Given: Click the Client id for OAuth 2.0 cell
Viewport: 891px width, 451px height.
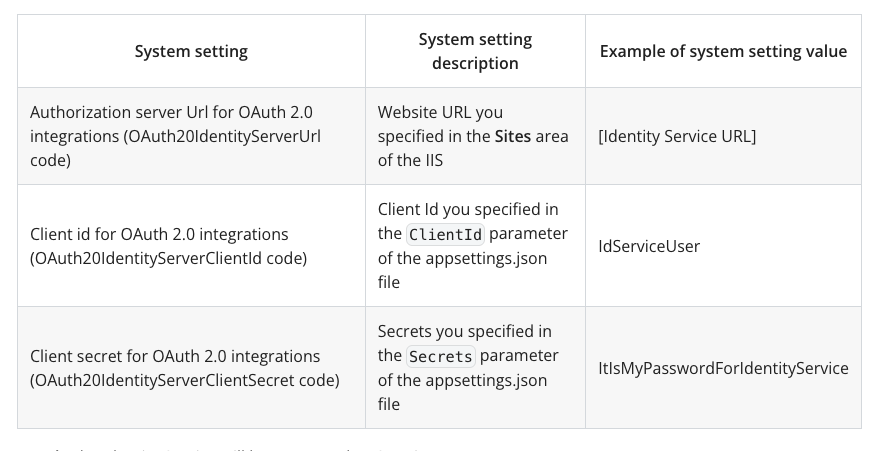Looking at the screenshot, I should tap(191, 245).
